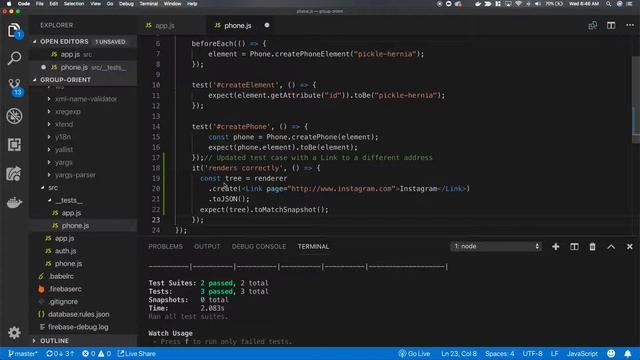This screenshot has width=640, height=360.
Task: Open the terminal selector dropdown '1: node'
Action: click(x=496, y=246)
